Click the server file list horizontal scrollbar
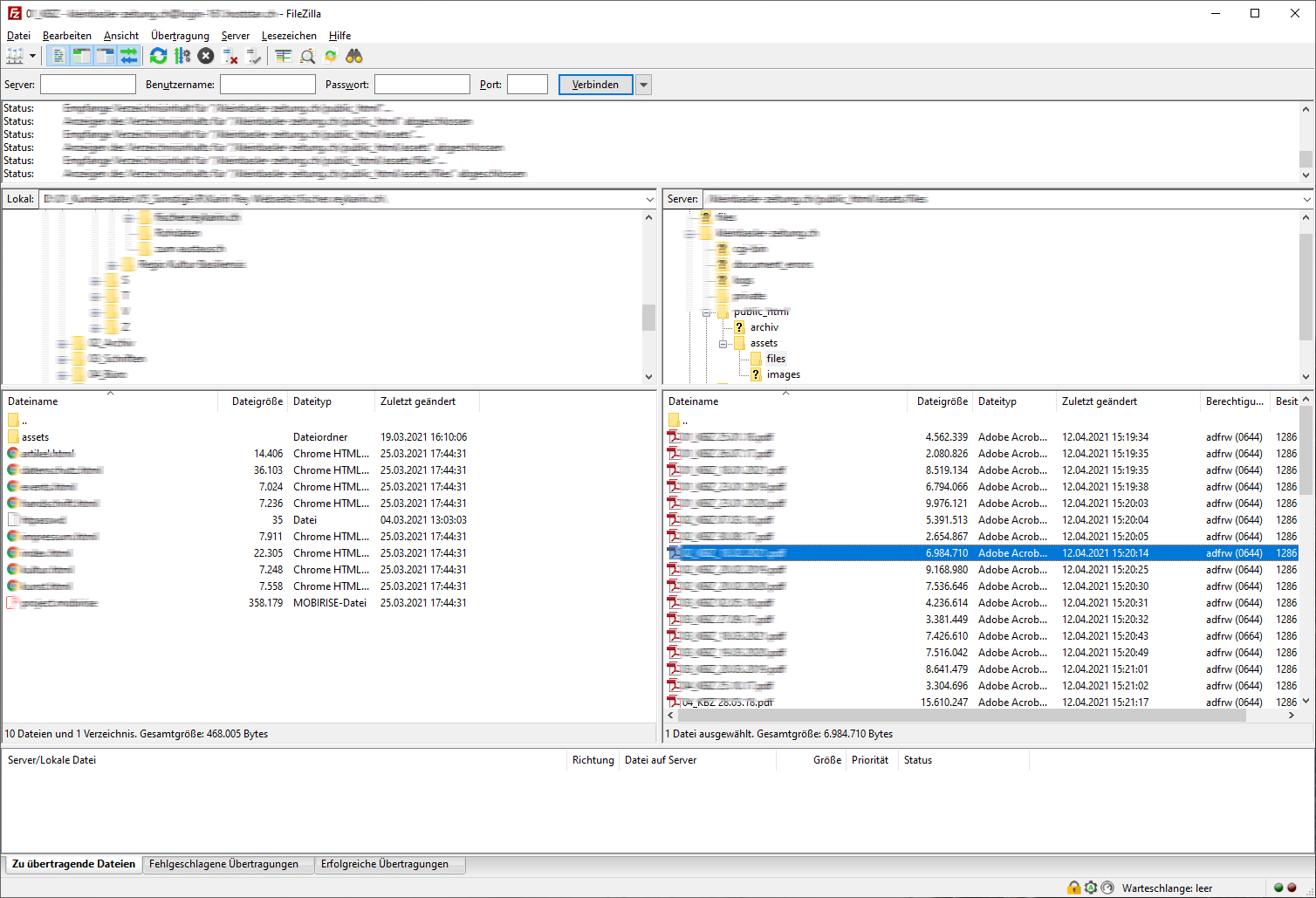The height and width of the screenshot is (898, 1316). 960,716
